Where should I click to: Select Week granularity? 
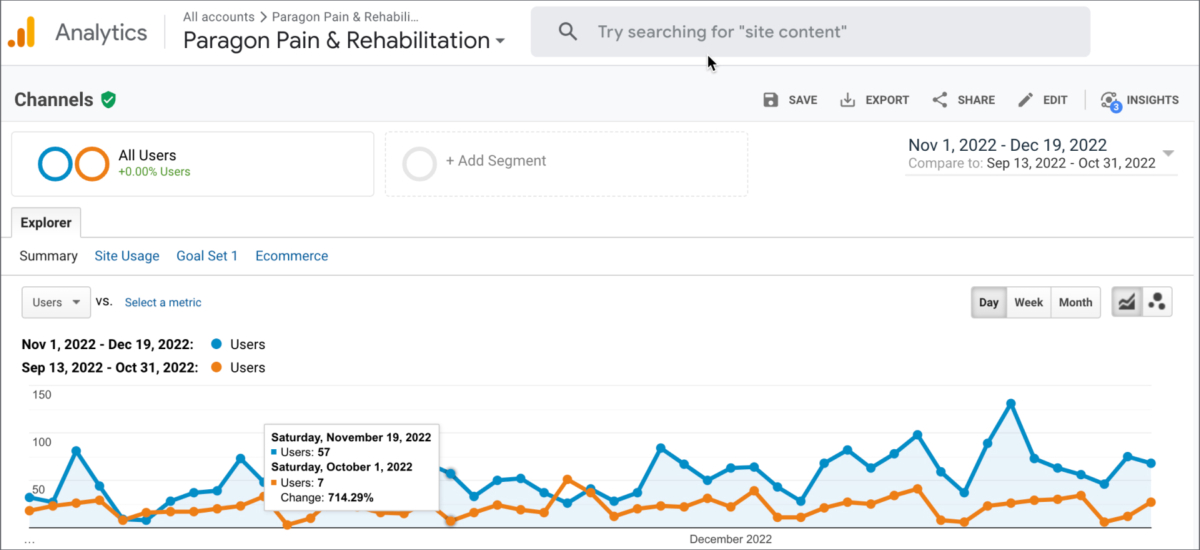click(1028, 302)
